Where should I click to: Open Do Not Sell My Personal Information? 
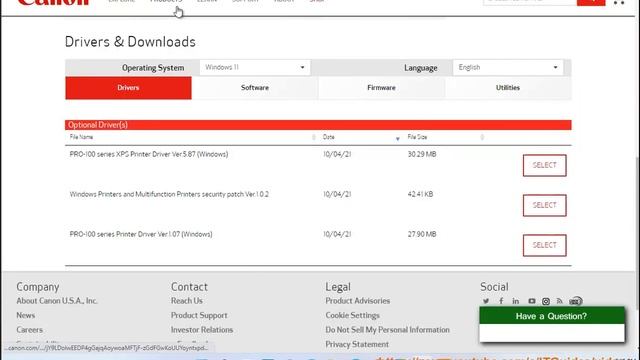(x=387, y=330)
